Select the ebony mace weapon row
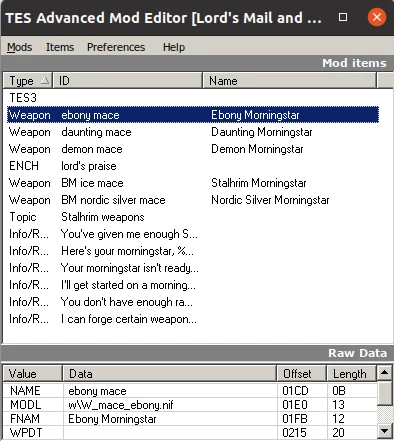 [x=193, y=115]
